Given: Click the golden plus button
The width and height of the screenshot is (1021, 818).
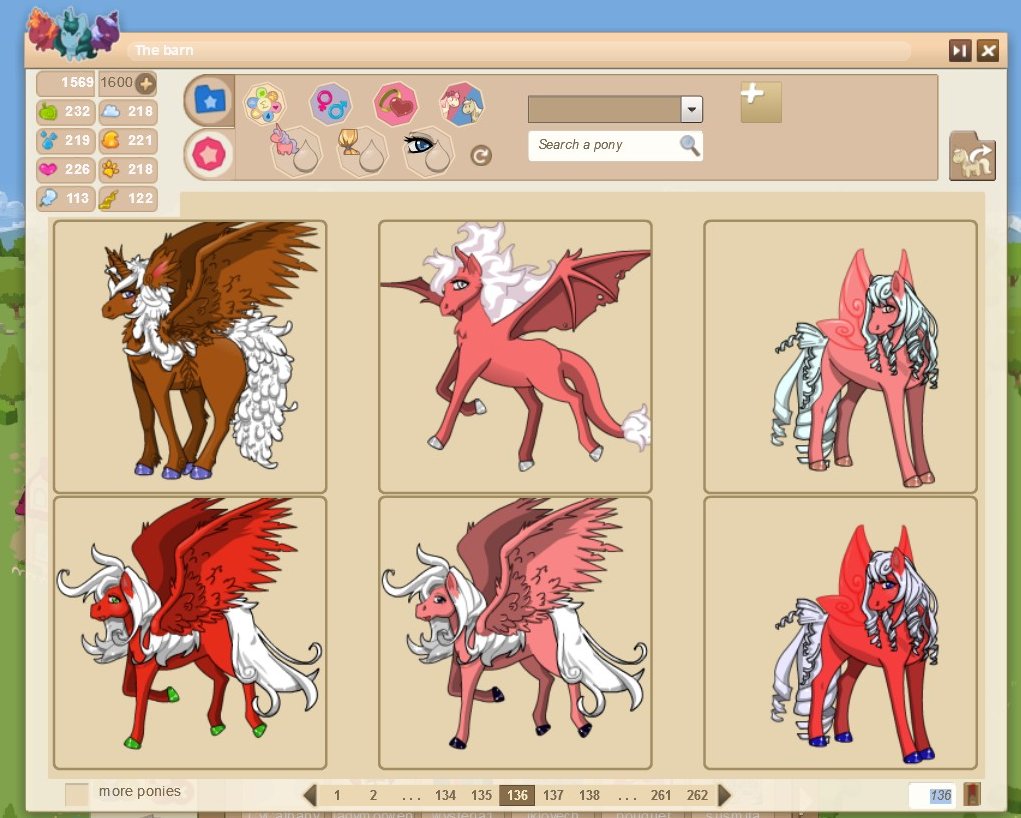Looking at the screenshot, I should [x=761, y=102].
